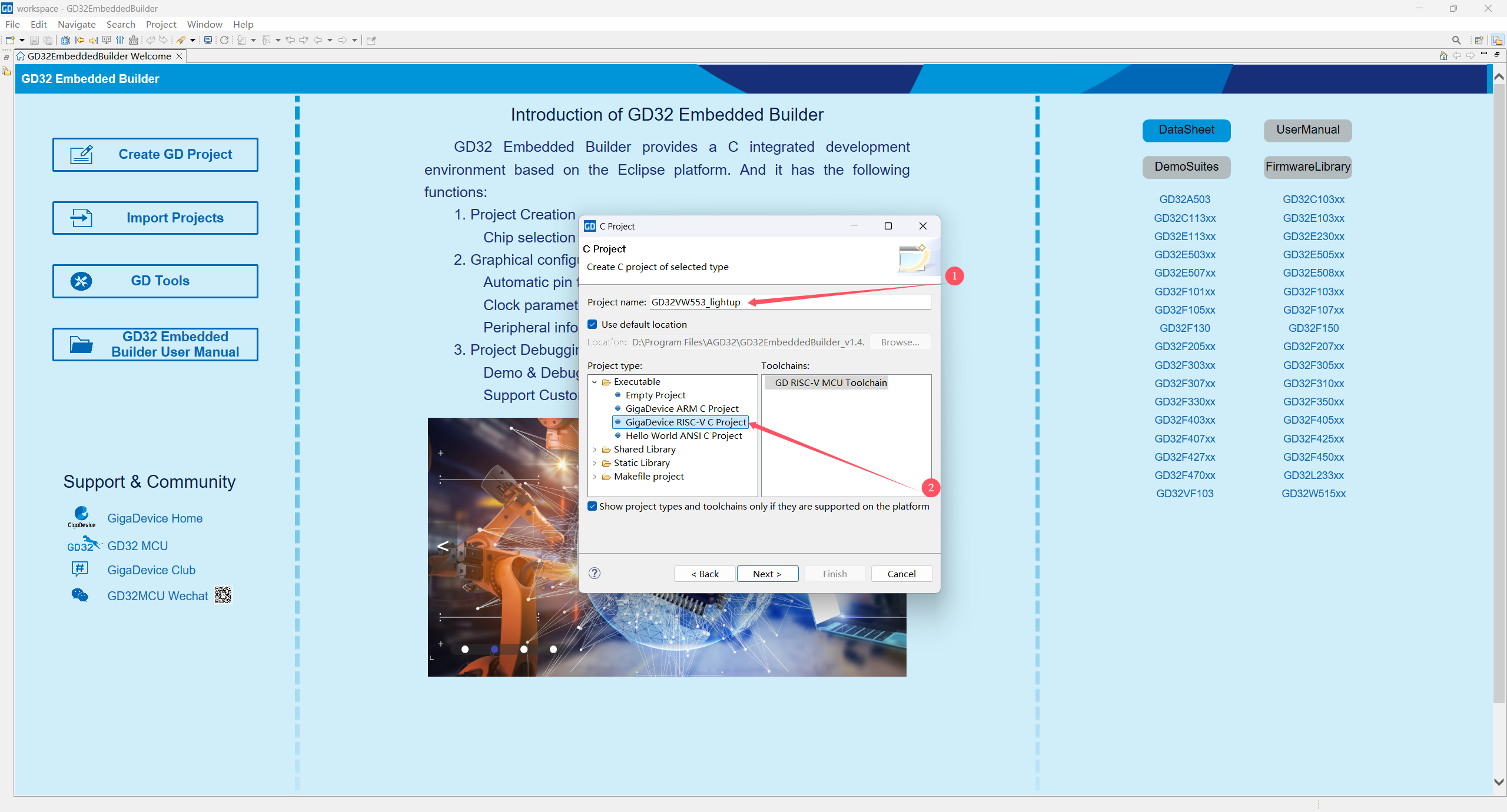This screenshot has height=812, width=1507.
Task: Select GD RISC-V MCU Toolchain
Action: click(830, 382)
